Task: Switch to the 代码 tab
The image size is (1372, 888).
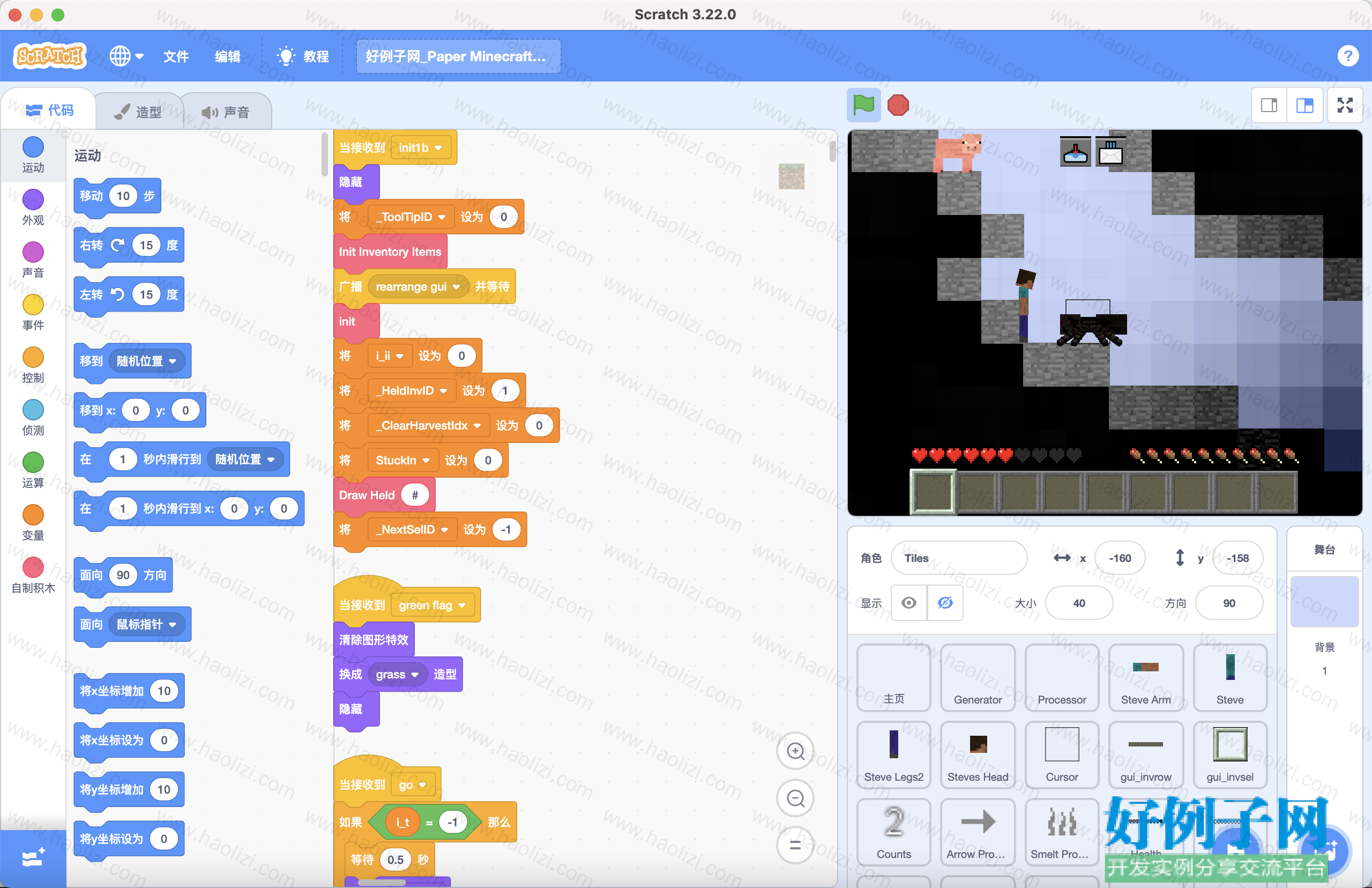Action: point(49,109)
